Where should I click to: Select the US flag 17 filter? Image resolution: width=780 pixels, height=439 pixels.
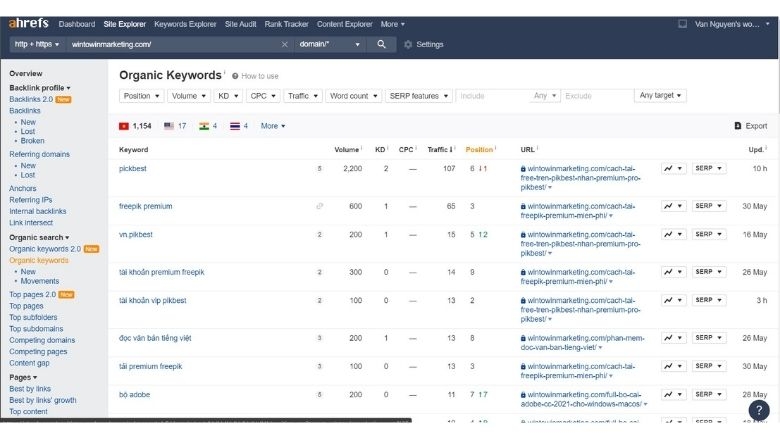(x=175, y=126)
